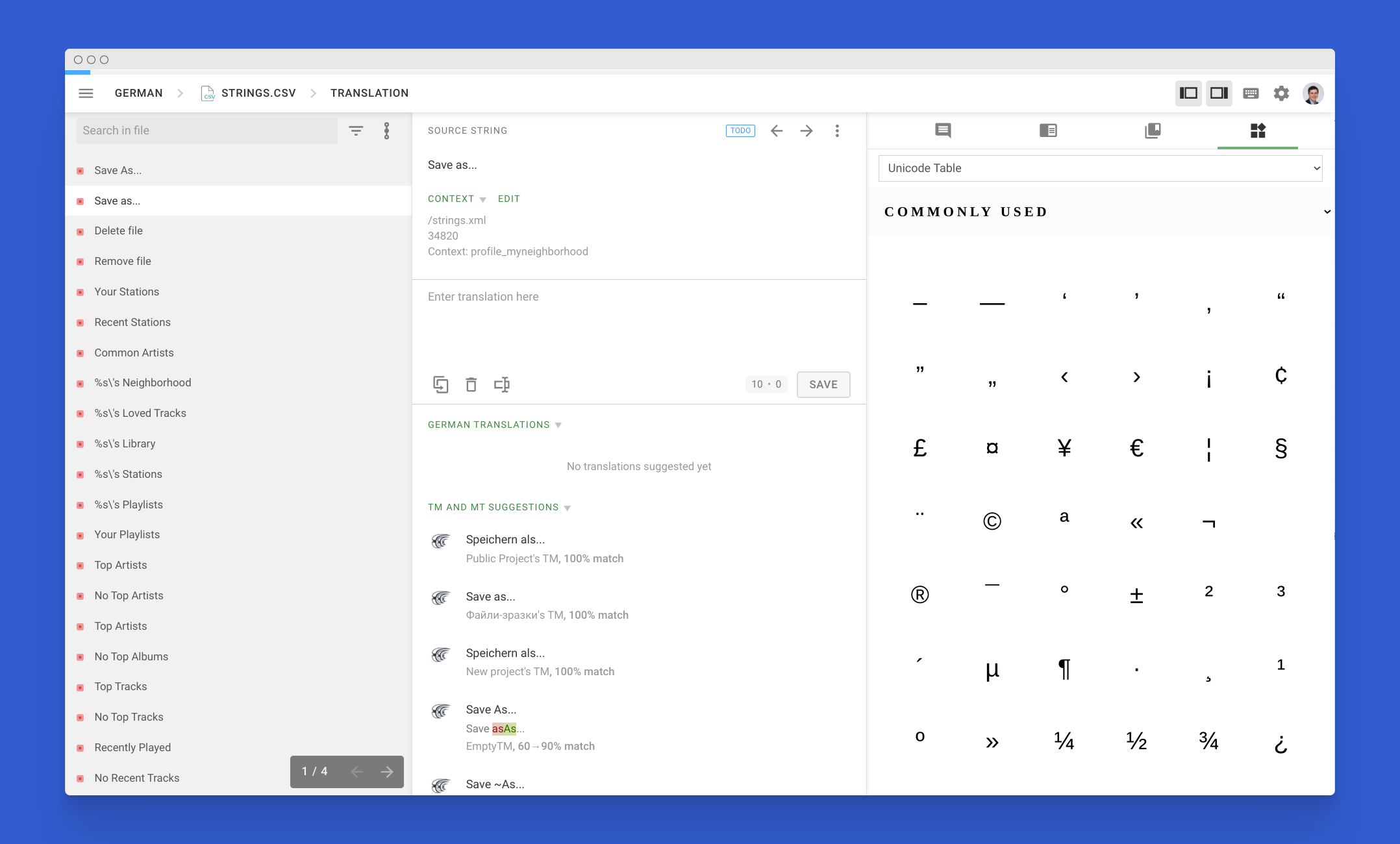Open the hamburger main menu
The image size is (1400, 844).
coord(86,93)
